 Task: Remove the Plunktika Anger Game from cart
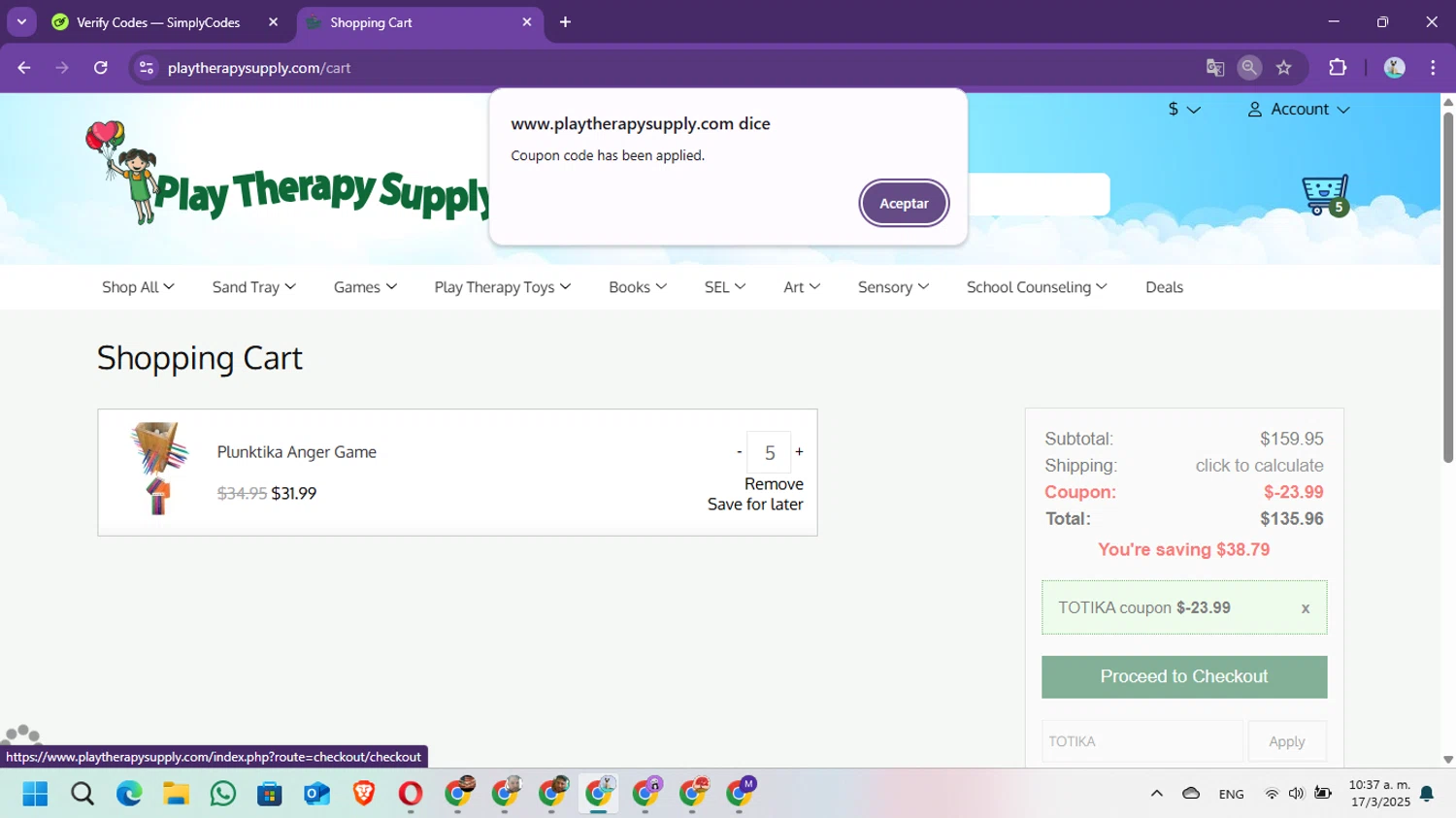click(774, 484)
